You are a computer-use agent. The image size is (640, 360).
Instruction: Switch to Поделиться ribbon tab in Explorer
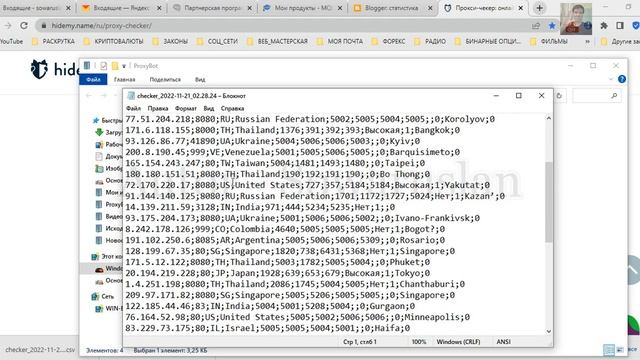[x=165, y=80]
